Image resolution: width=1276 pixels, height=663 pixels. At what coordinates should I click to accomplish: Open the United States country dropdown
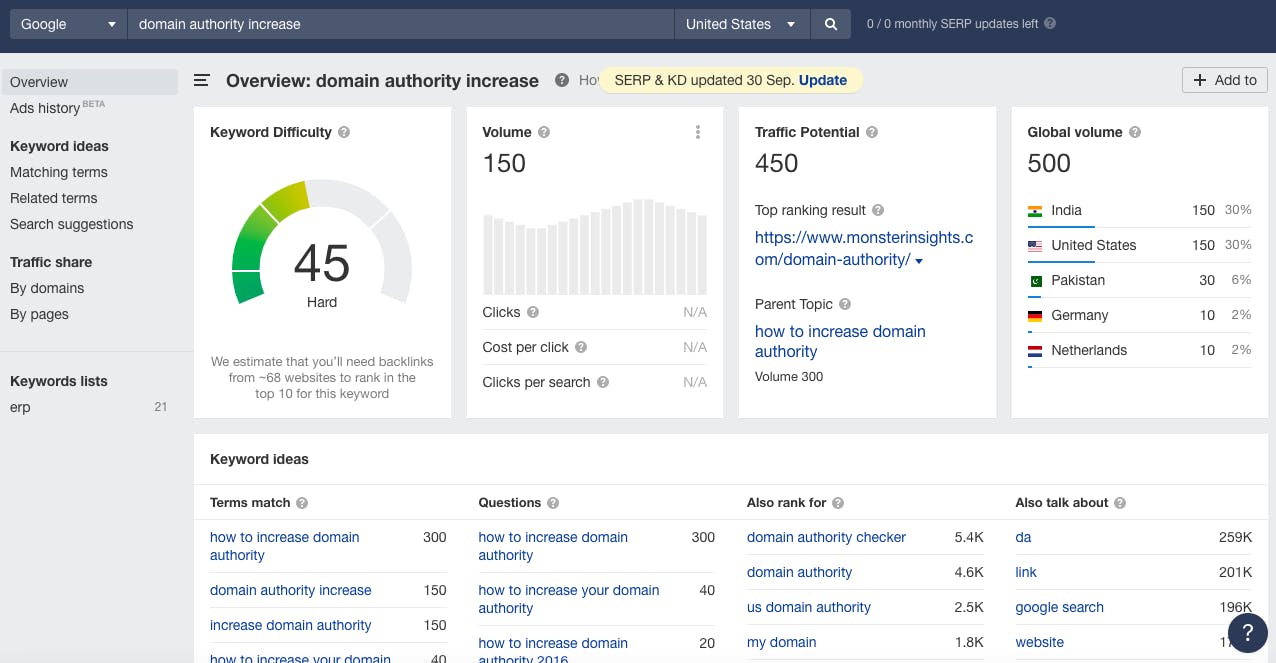pyautogui.click(x=742, y=24)
